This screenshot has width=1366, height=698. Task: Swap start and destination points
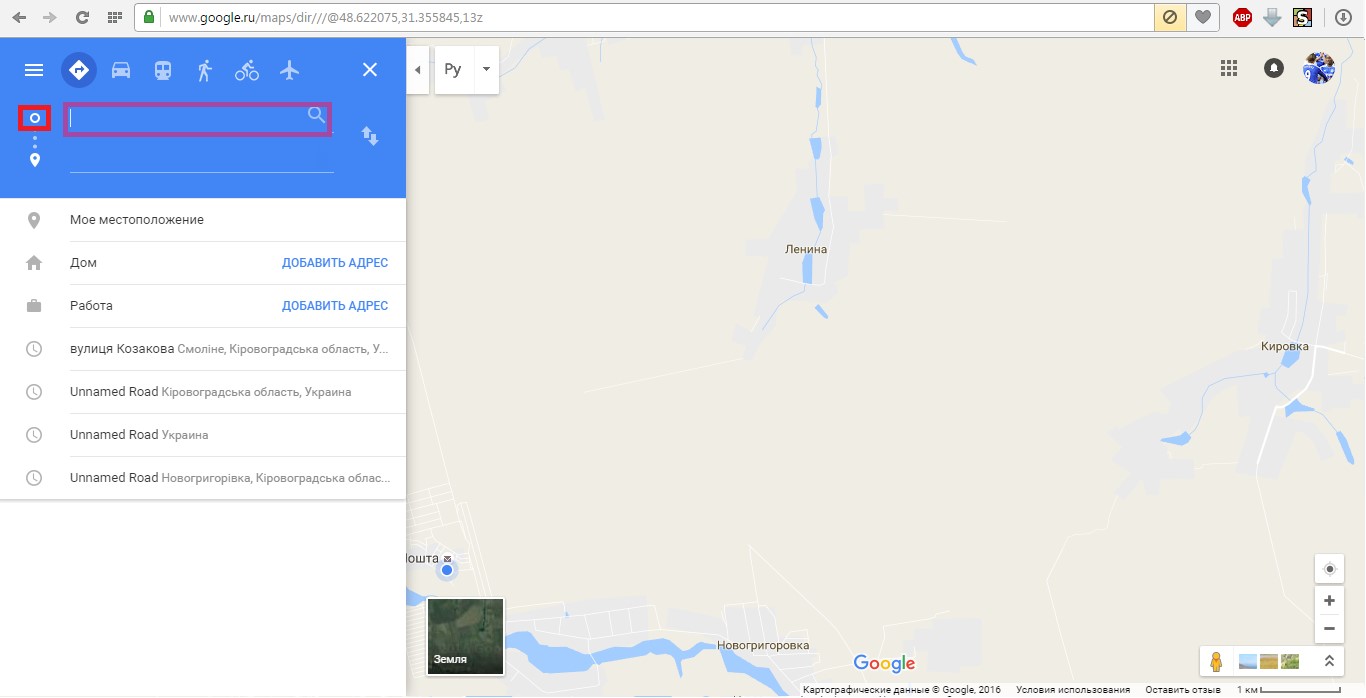tap(370, 135)
